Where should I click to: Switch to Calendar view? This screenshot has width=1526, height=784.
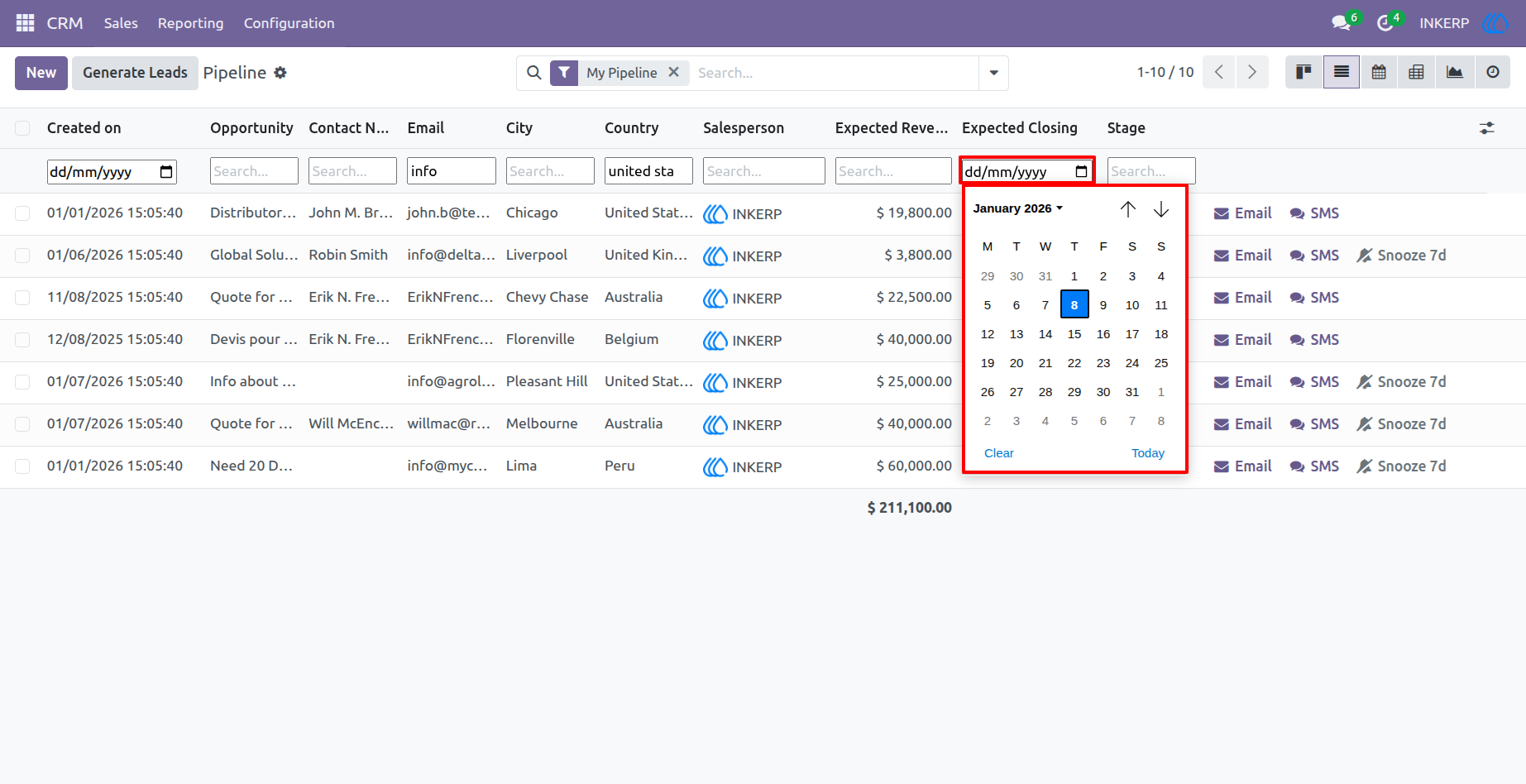point(1379,72)
